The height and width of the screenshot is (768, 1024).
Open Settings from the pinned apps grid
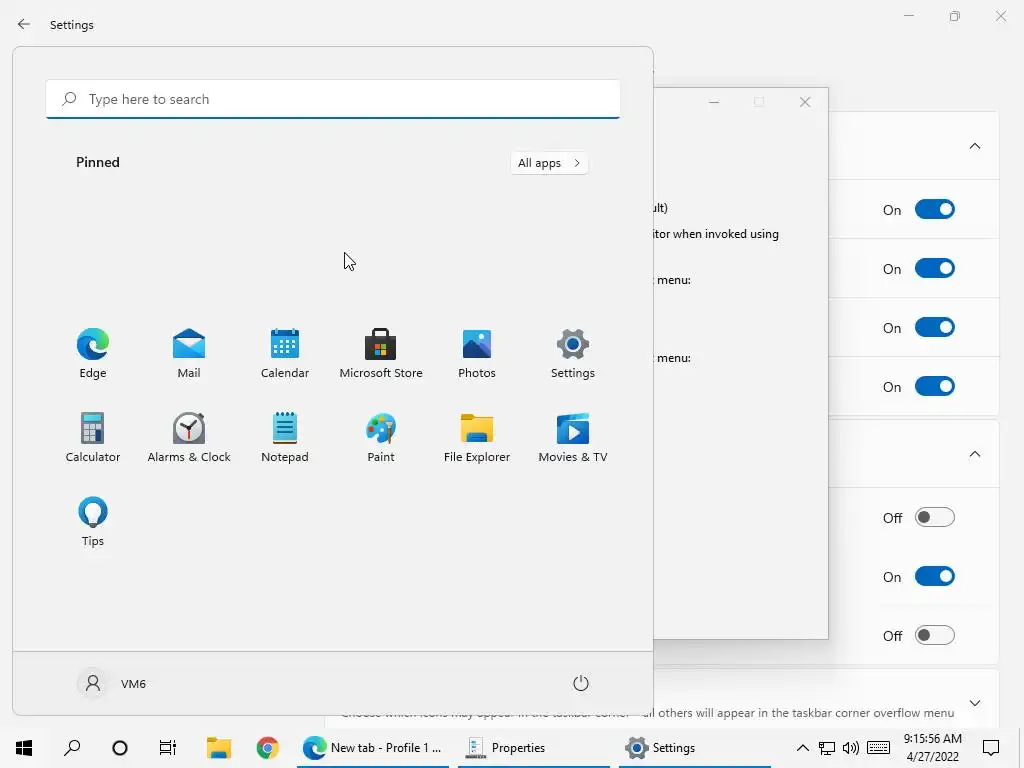tap(573, 353)
